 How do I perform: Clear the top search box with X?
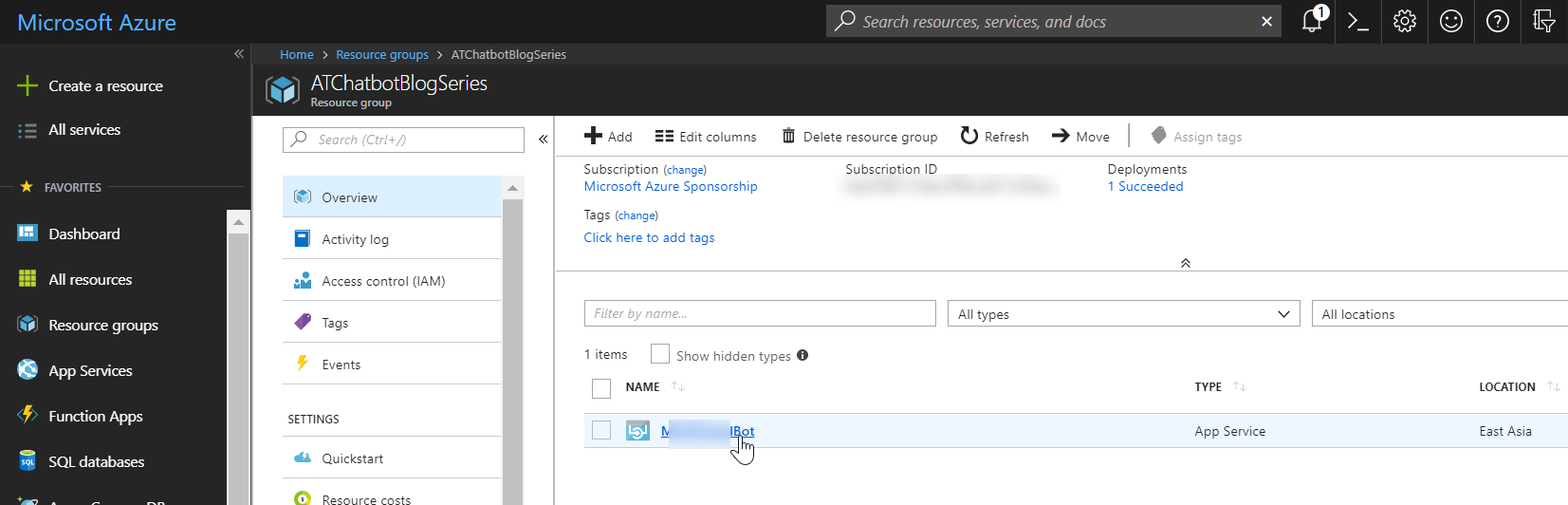tap(1266, 22)
